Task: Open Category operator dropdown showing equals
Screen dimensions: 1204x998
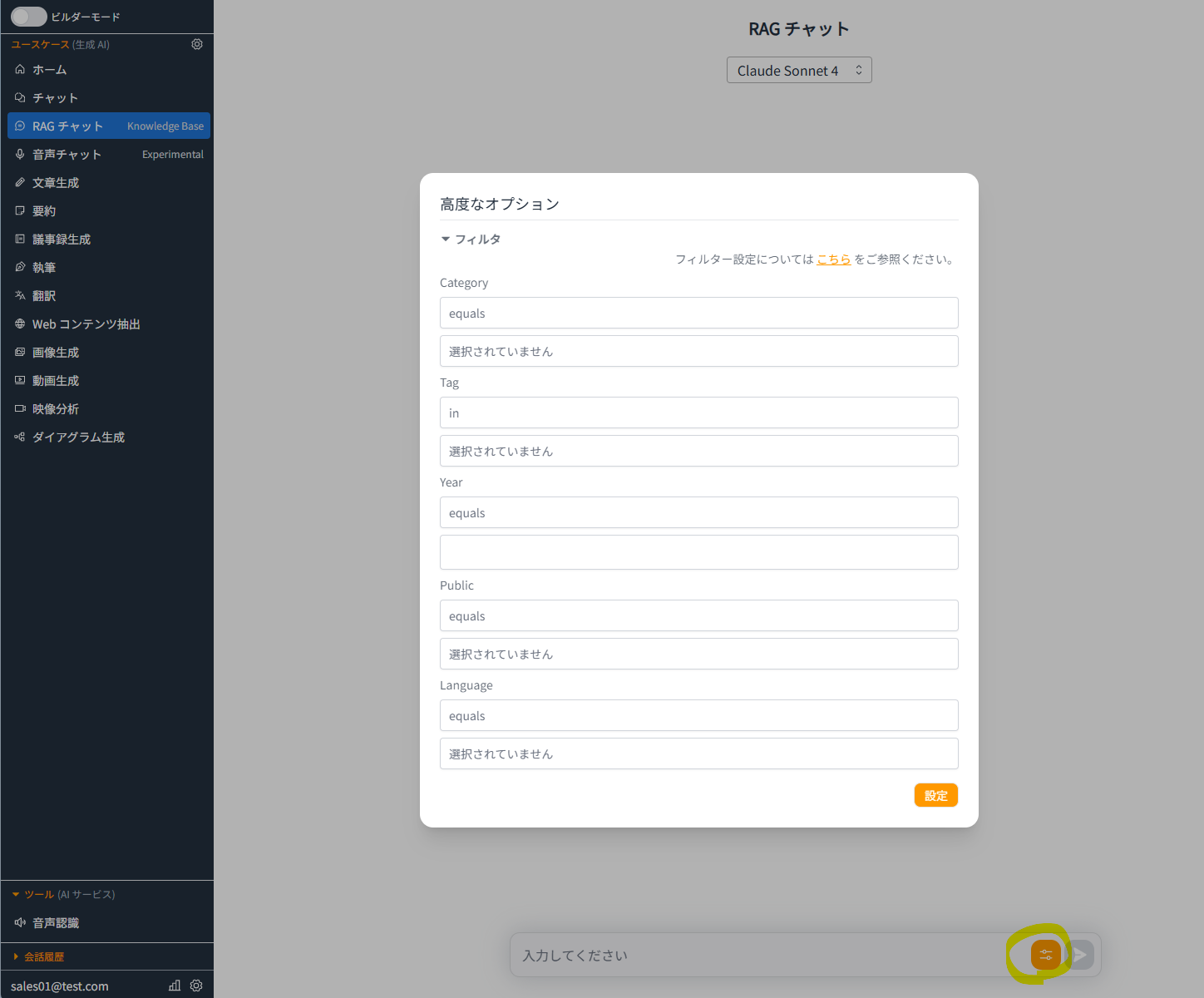Action: [x=698, y=314]
